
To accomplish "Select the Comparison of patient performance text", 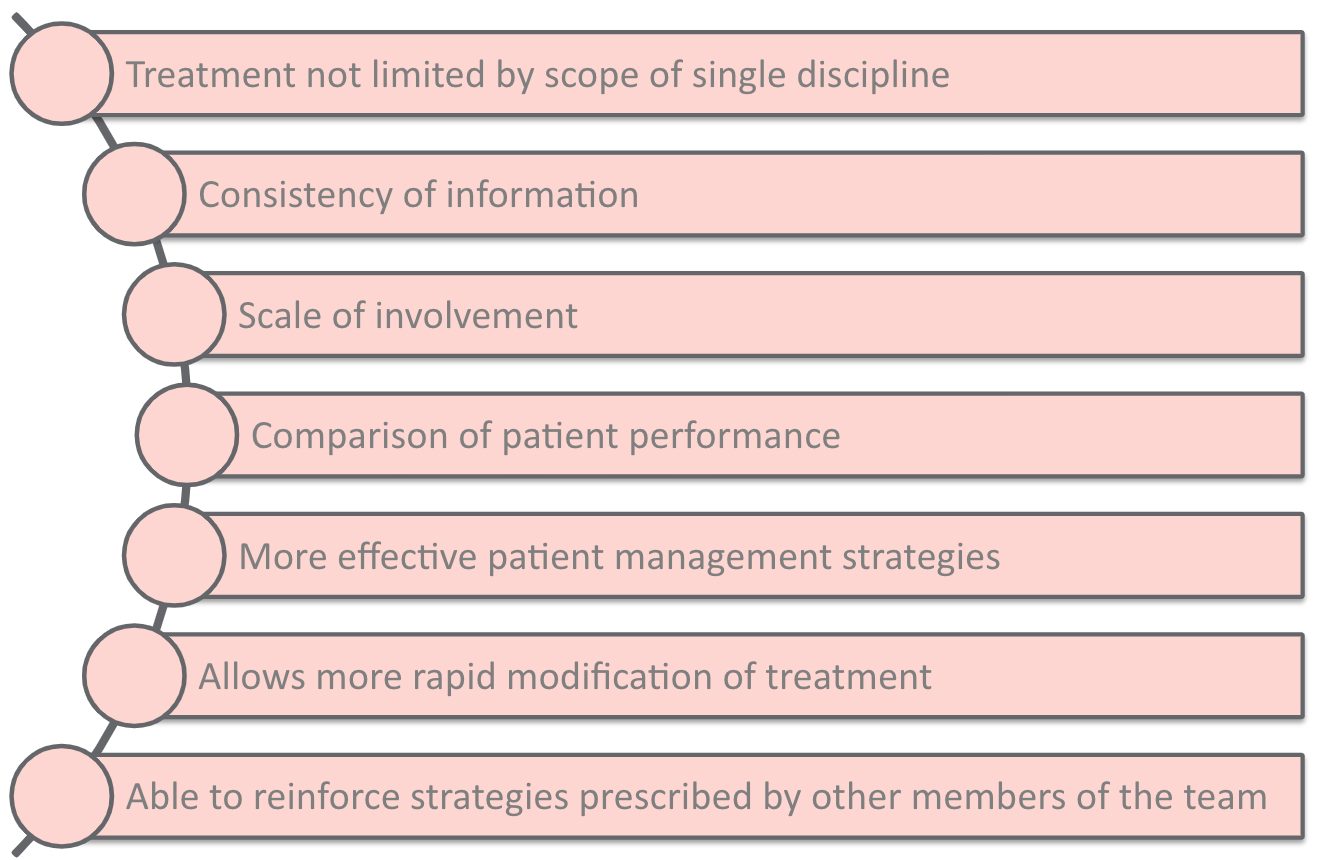I will pos(546,436).
